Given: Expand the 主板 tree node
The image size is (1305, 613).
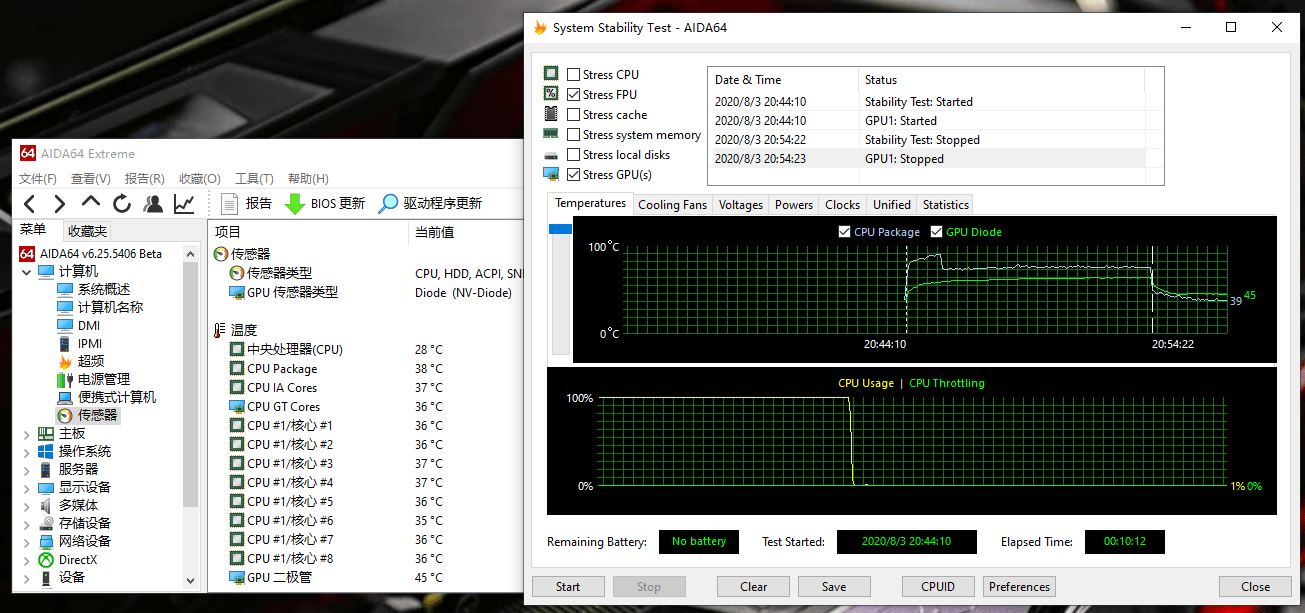Looking at the screenshot, I should click(x=27, y=433).
